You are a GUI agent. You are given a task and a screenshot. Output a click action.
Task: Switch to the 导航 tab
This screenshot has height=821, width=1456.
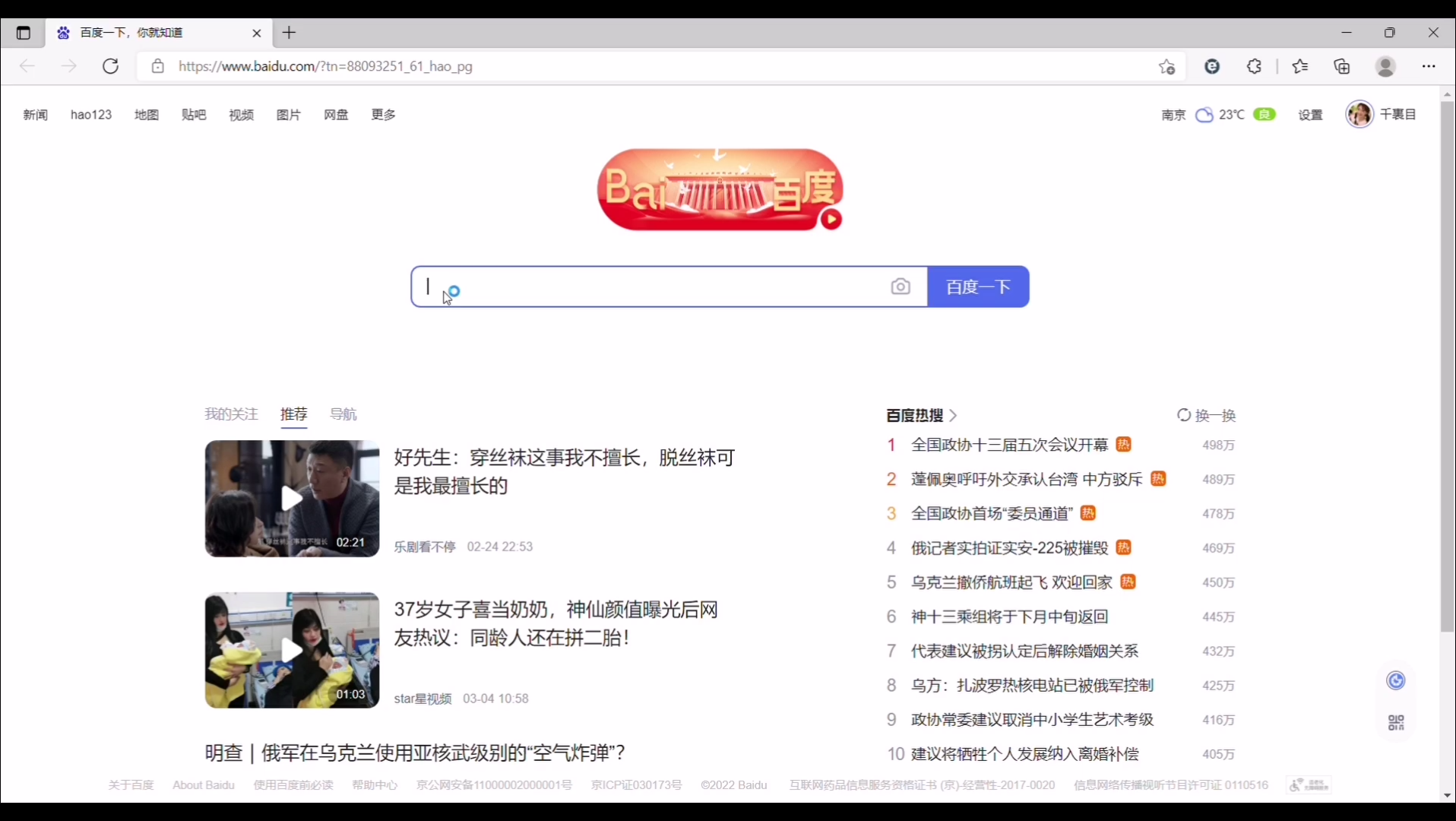pos(343,414)
